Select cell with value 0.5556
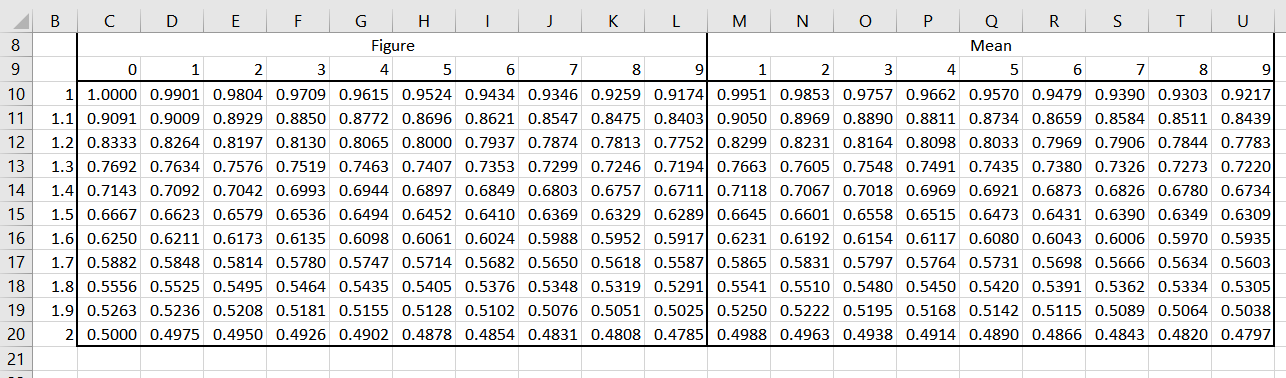This screenshot has height=378, width=1286. coord(108,287)
